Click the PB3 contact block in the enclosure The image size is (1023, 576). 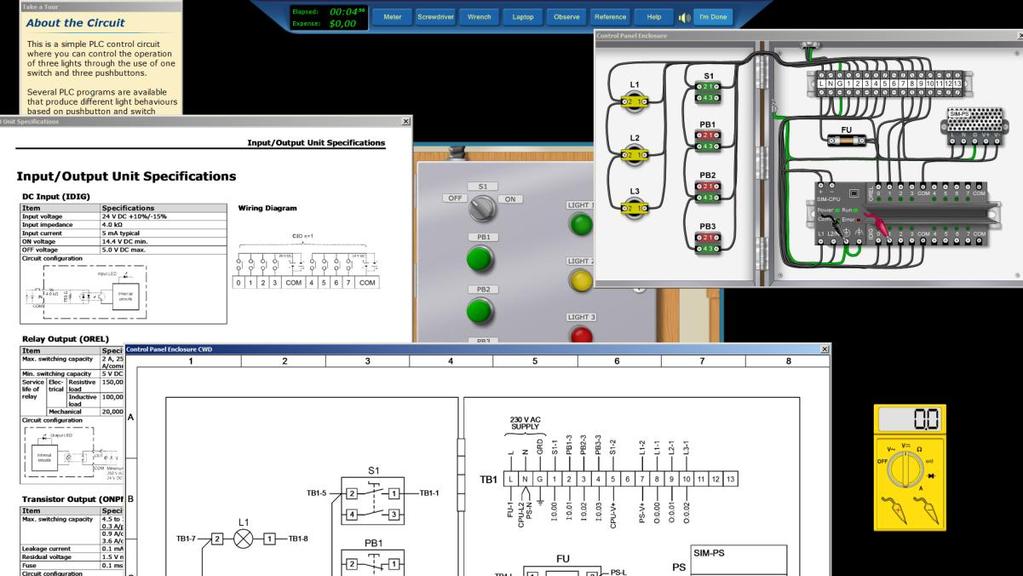[708, 242]
